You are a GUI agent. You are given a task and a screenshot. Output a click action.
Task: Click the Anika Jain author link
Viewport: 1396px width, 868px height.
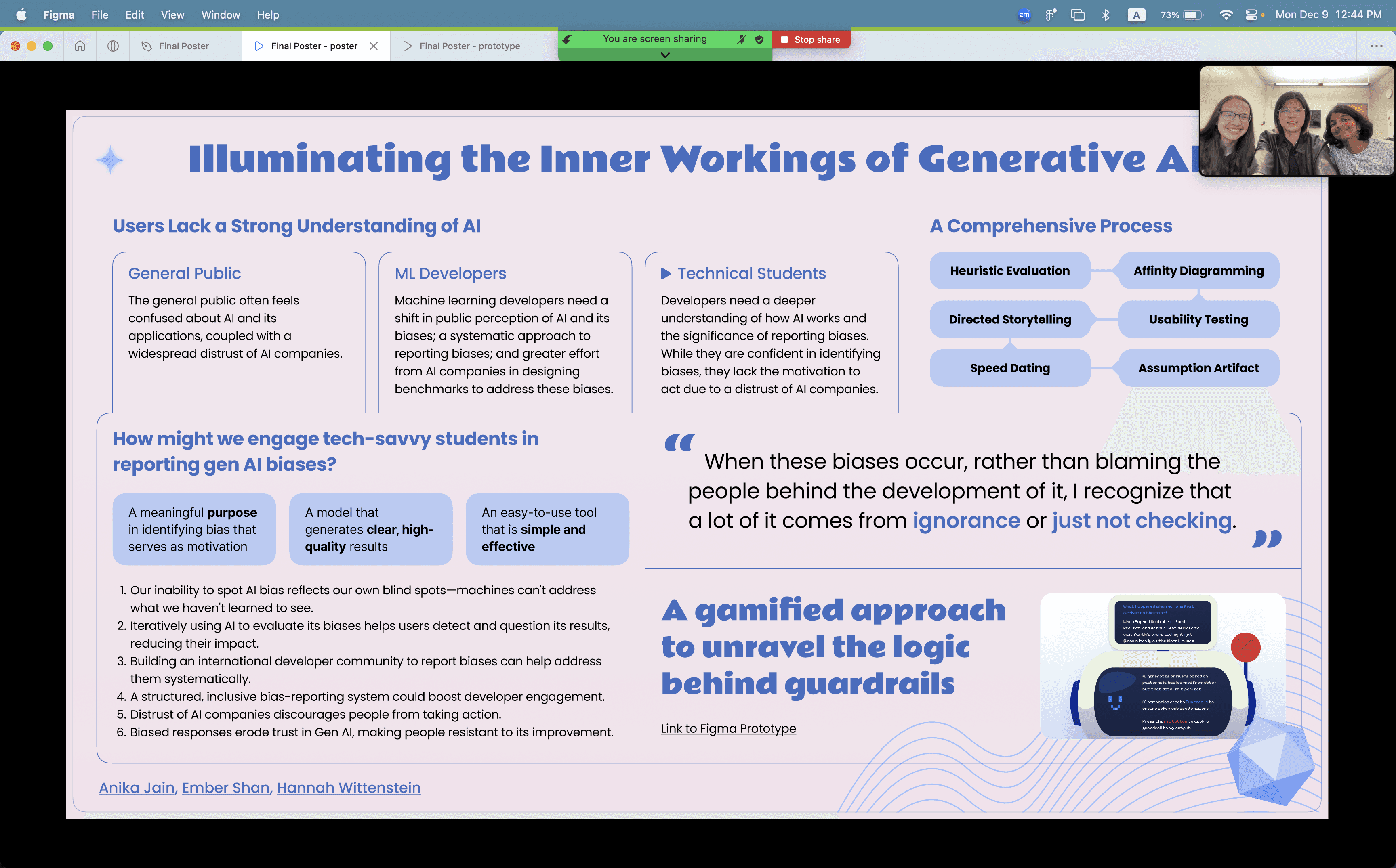137,788
